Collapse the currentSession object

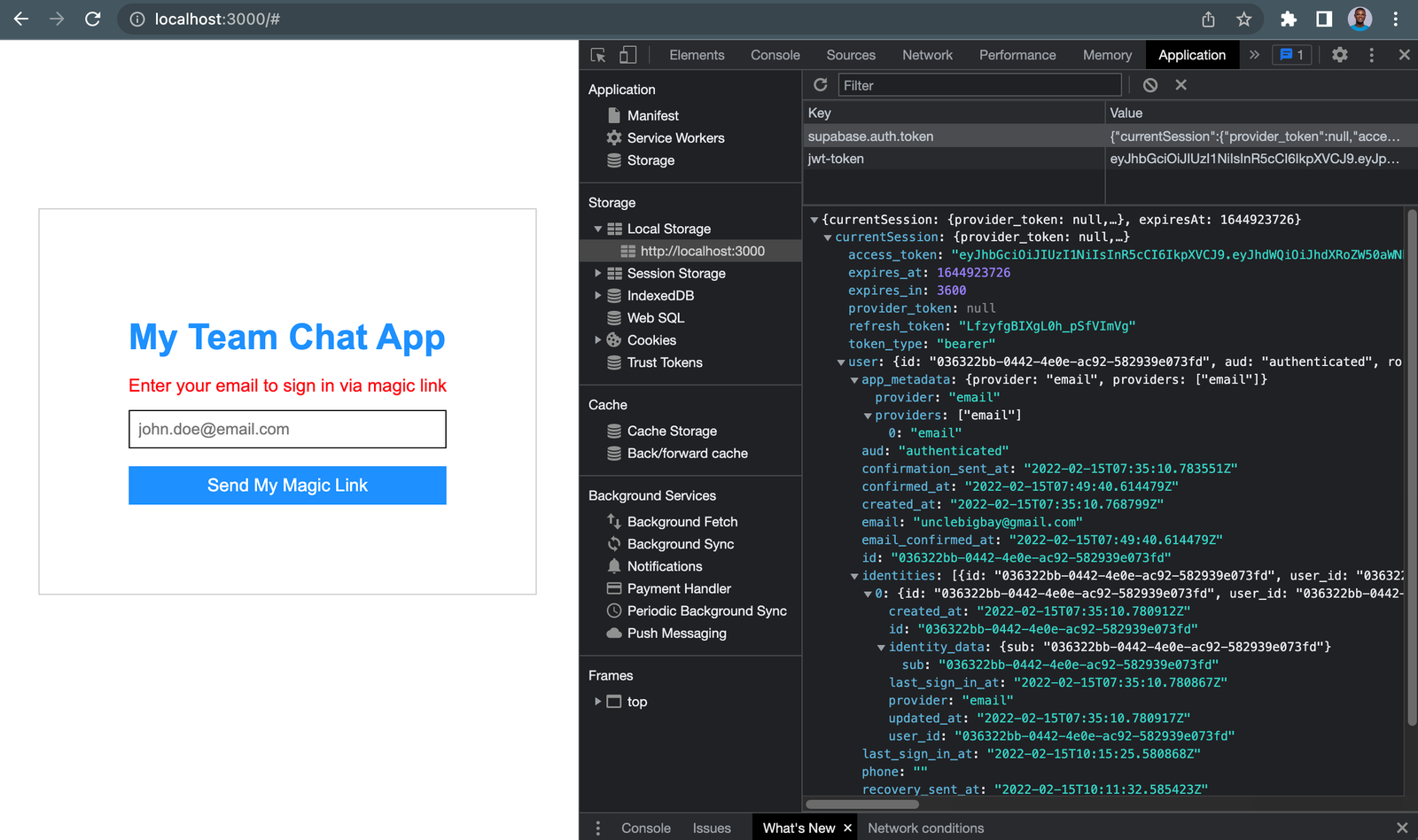tap(828, 237)
